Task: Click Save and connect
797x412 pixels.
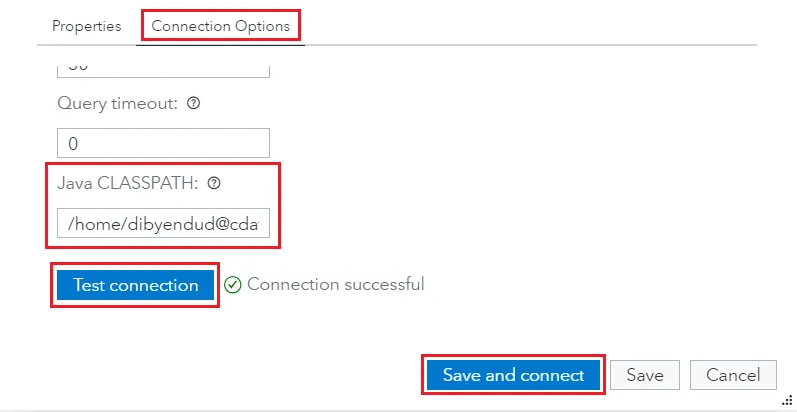Action: (x=513, y=375)
